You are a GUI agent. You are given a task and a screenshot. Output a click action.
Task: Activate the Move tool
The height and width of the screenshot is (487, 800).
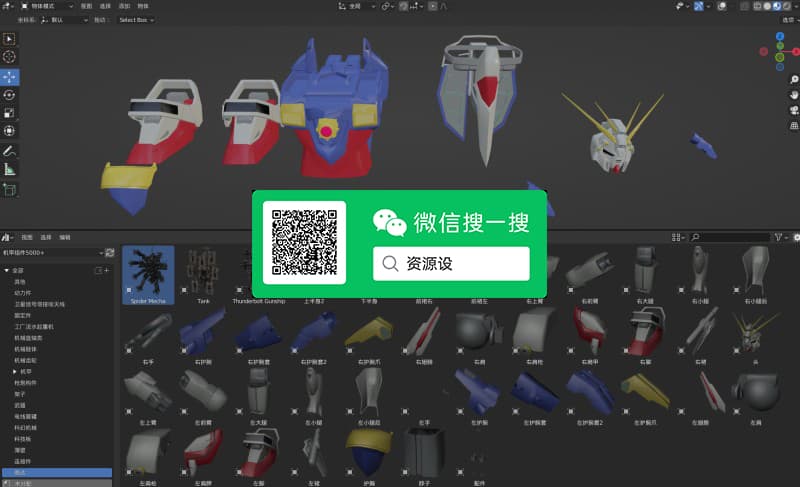tap(9, 77)
